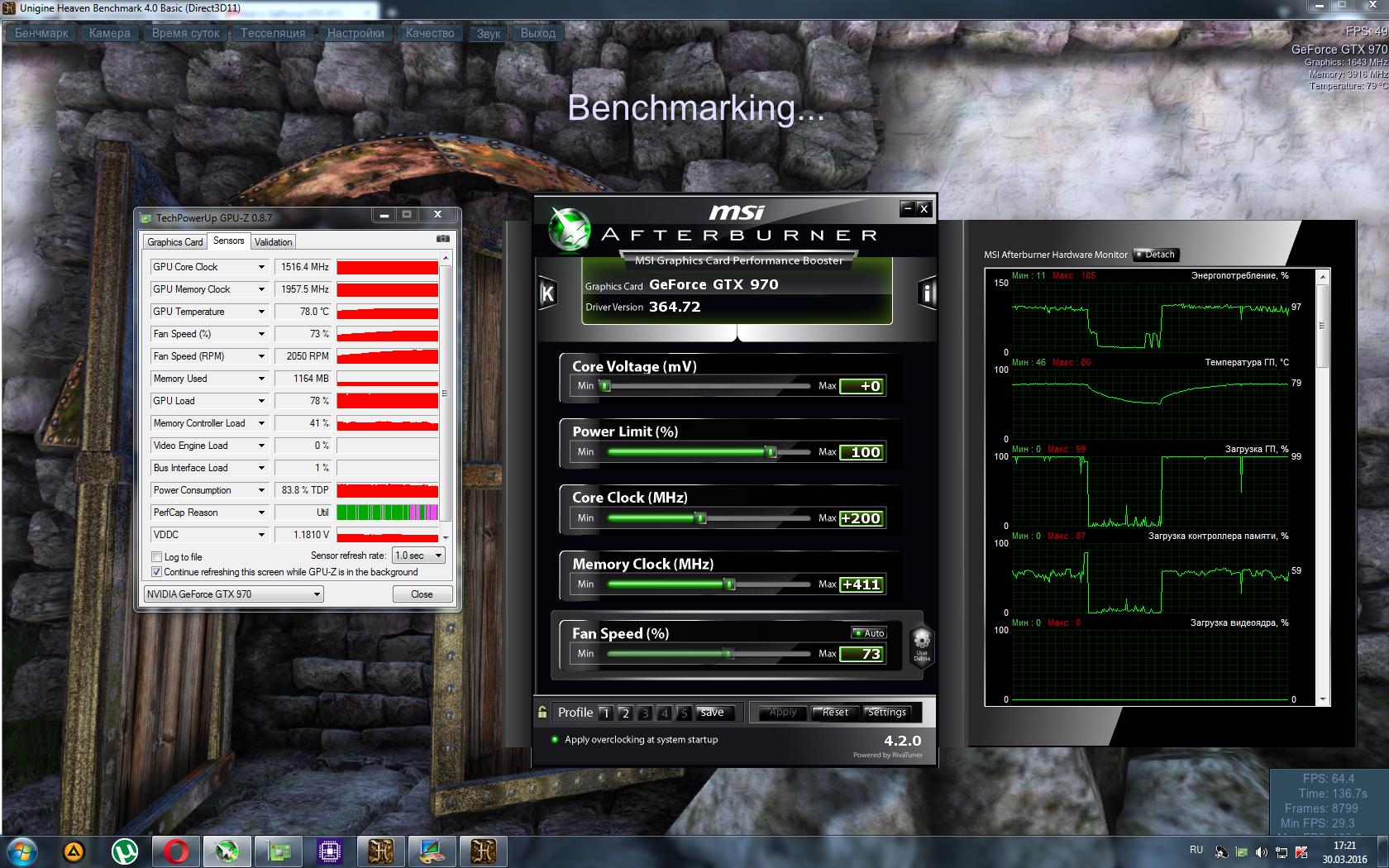Select Afterburner profile slot 2

point(626,713)
